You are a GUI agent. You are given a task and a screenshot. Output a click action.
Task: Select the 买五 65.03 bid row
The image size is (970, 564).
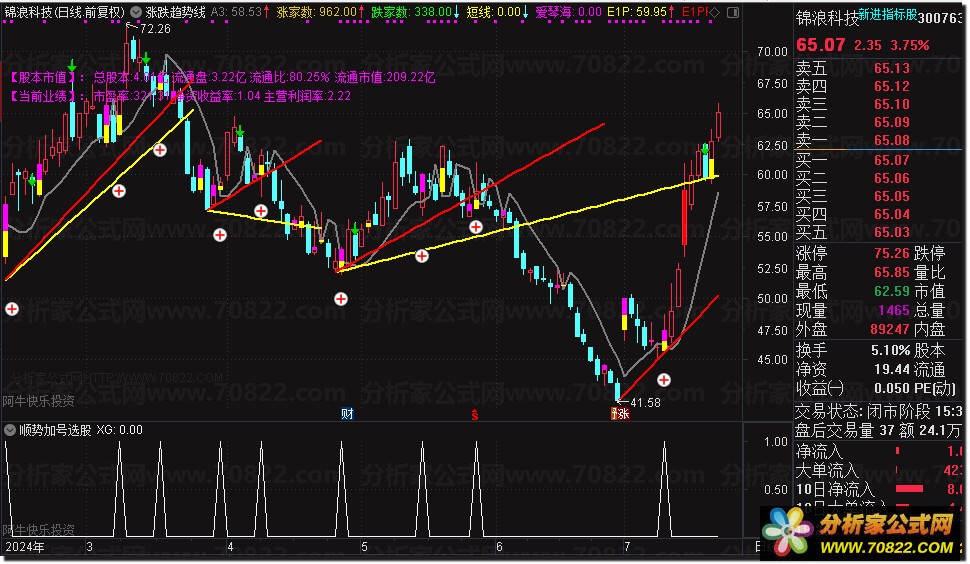click(853, 232)
